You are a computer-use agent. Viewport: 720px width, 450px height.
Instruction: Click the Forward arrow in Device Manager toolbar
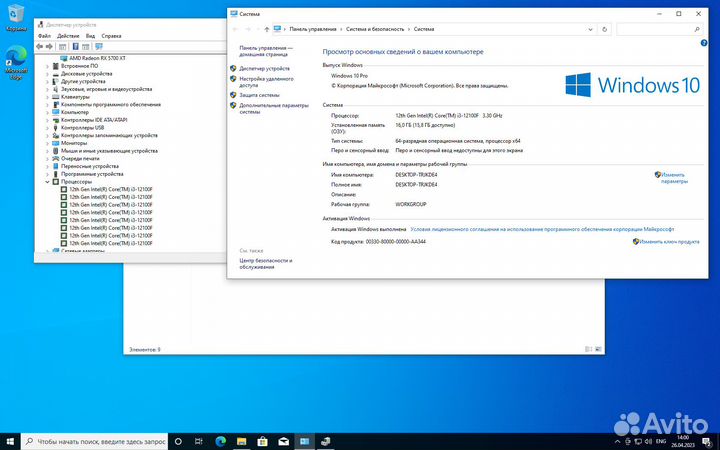[49, 46]
